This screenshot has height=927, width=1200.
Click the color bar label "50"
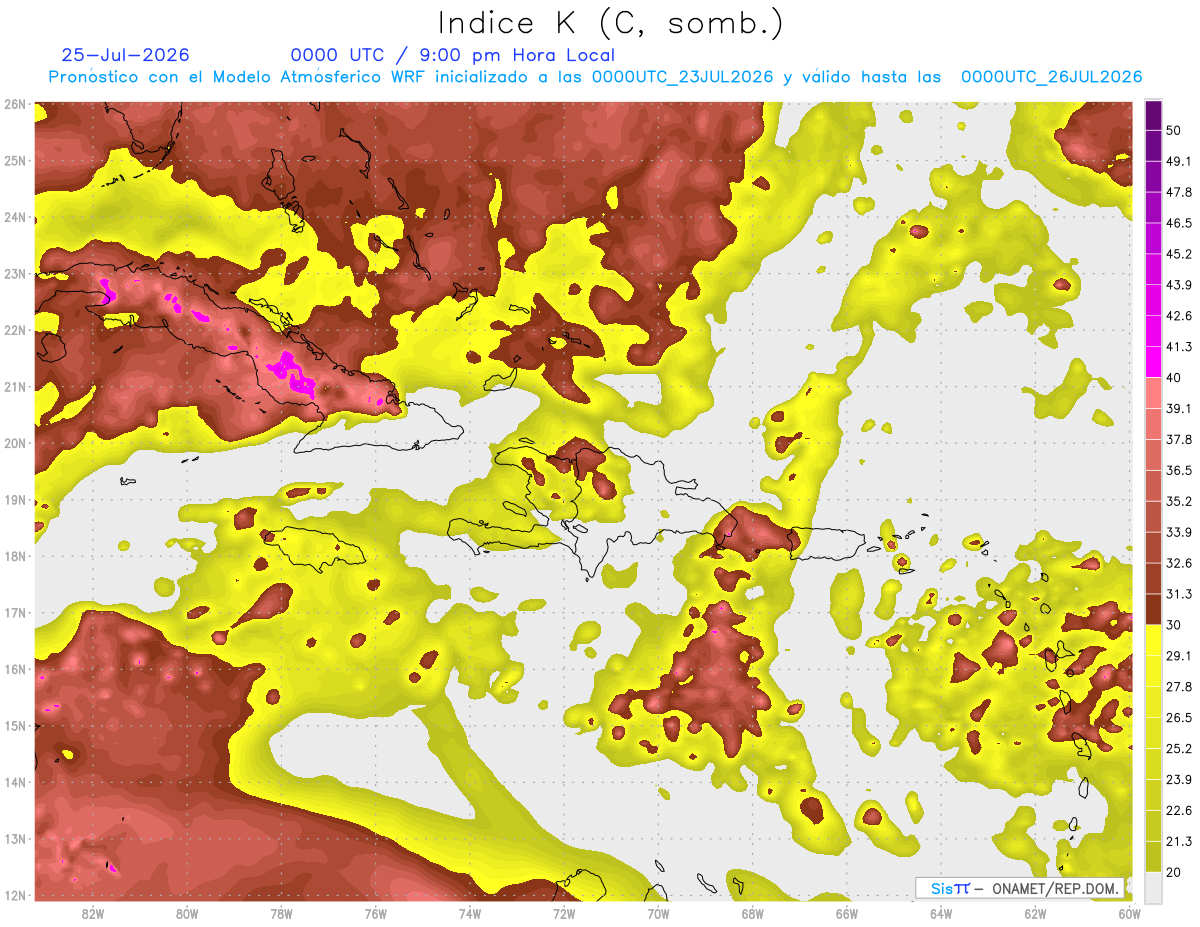click(1175, 131)
